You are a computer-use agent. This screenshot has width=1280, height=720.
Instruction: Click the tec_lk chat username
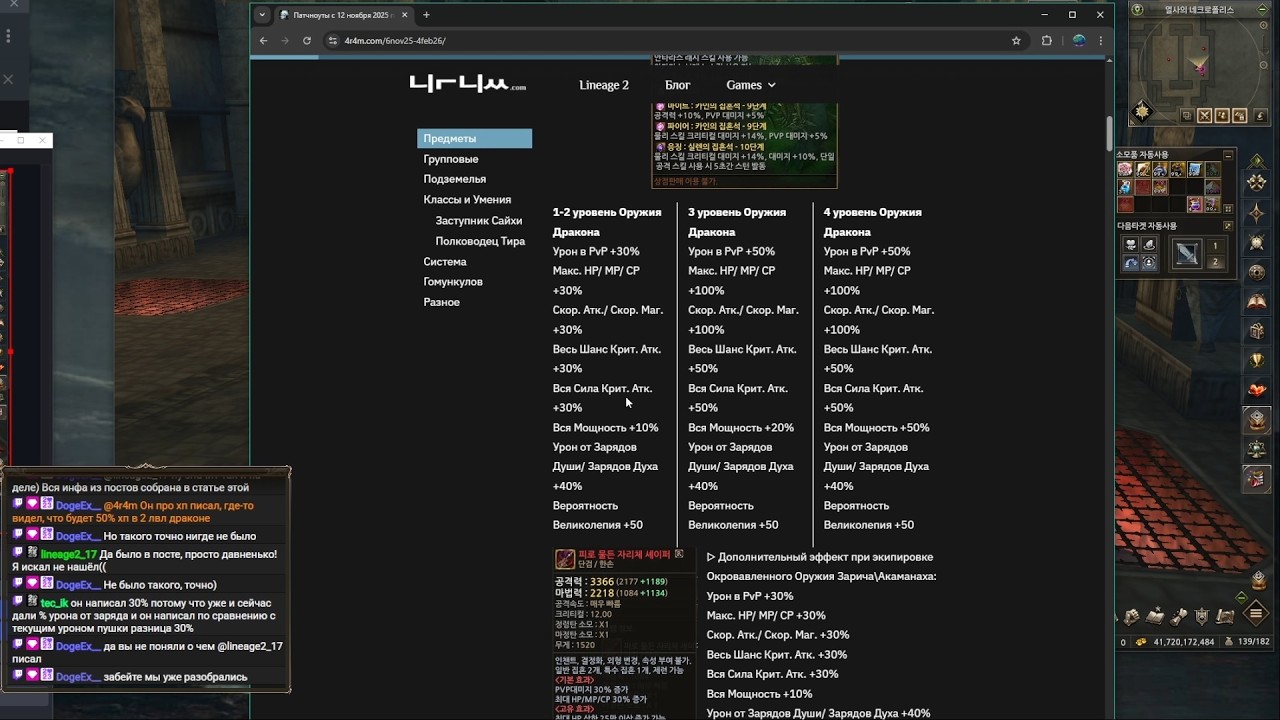pos(54,603)
